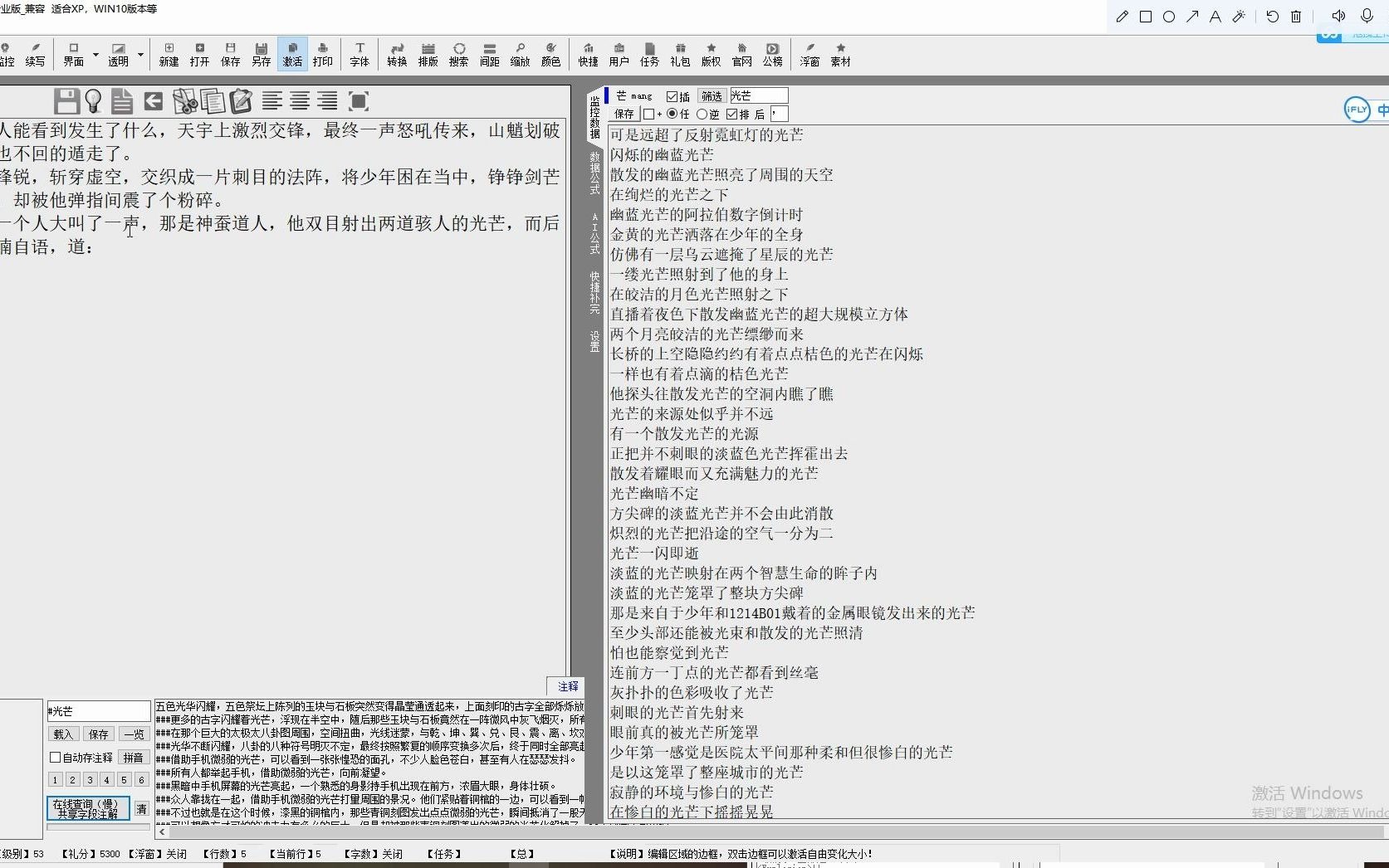Open the 搜索 search tool

coord(459,54)
